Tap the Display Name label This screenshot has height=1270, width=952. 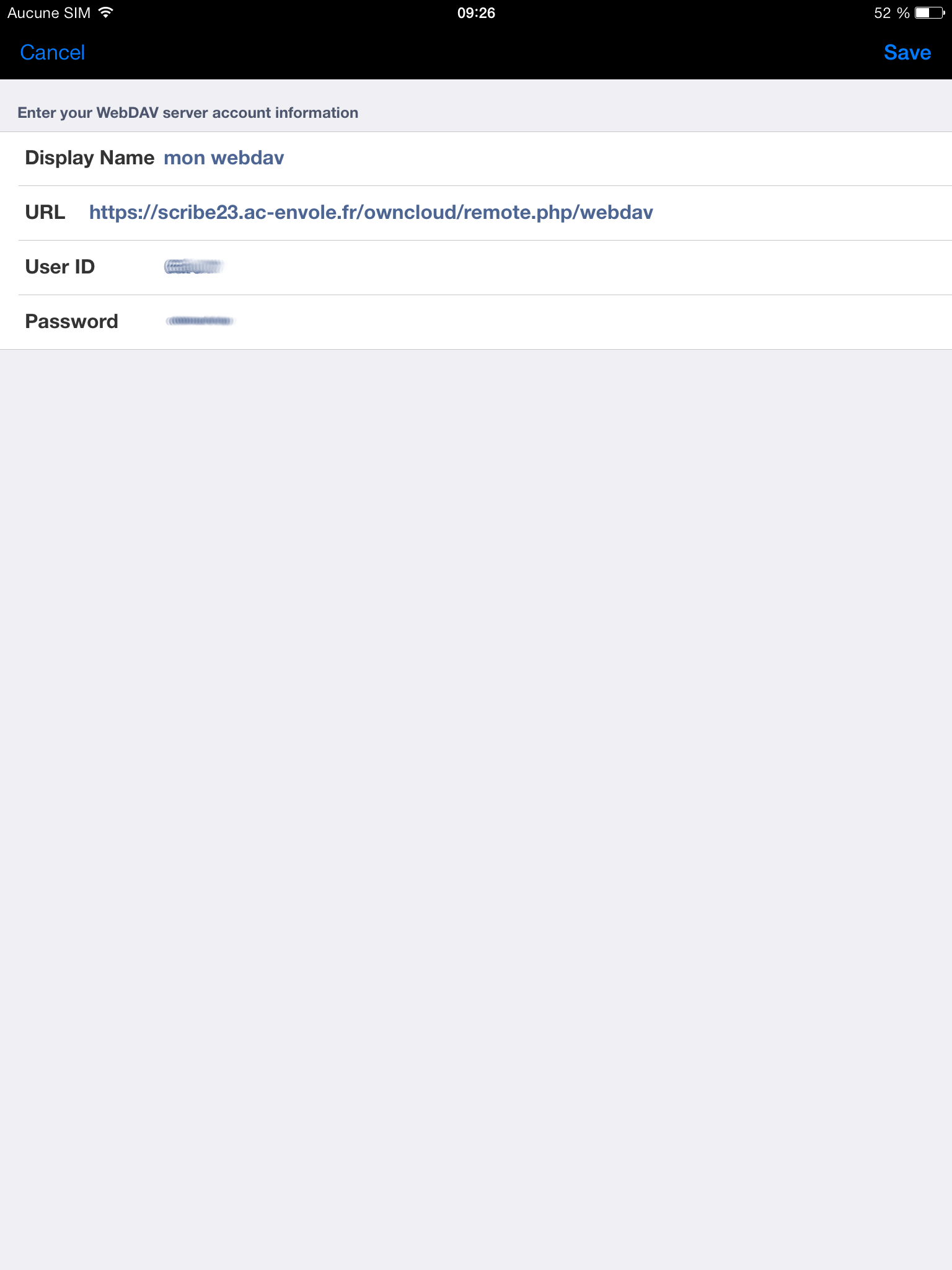pyautogui.click(x=89, y=158)
